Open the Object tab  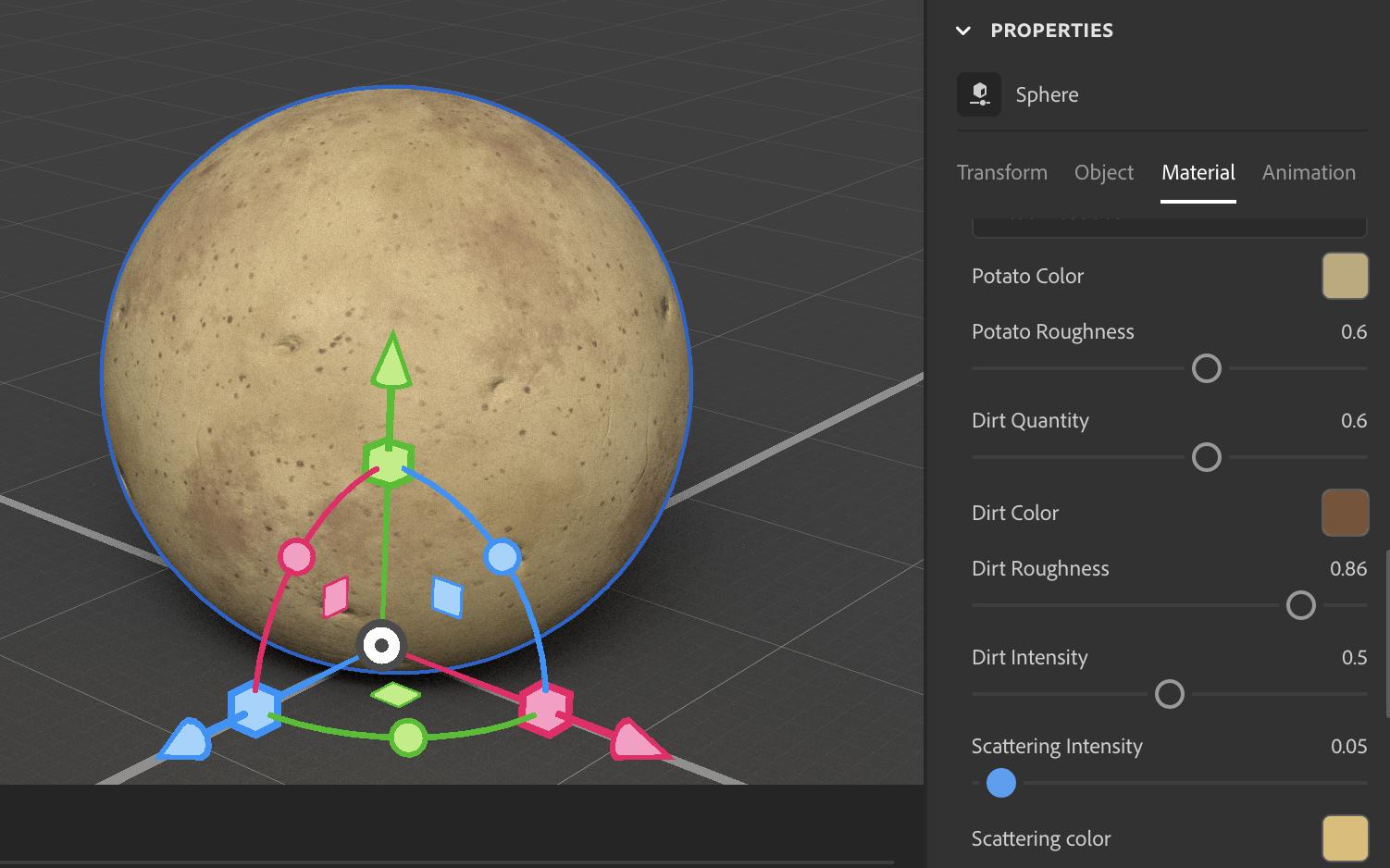click(x=1103, y=172)
